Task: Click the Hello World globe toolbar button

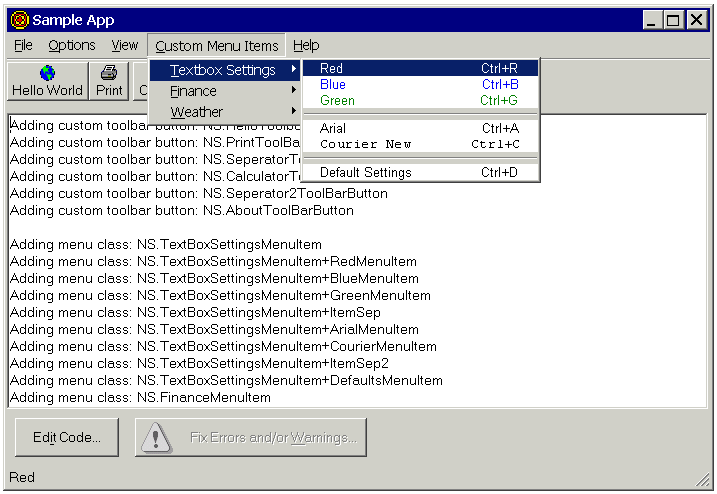Action: coord(47,81)
